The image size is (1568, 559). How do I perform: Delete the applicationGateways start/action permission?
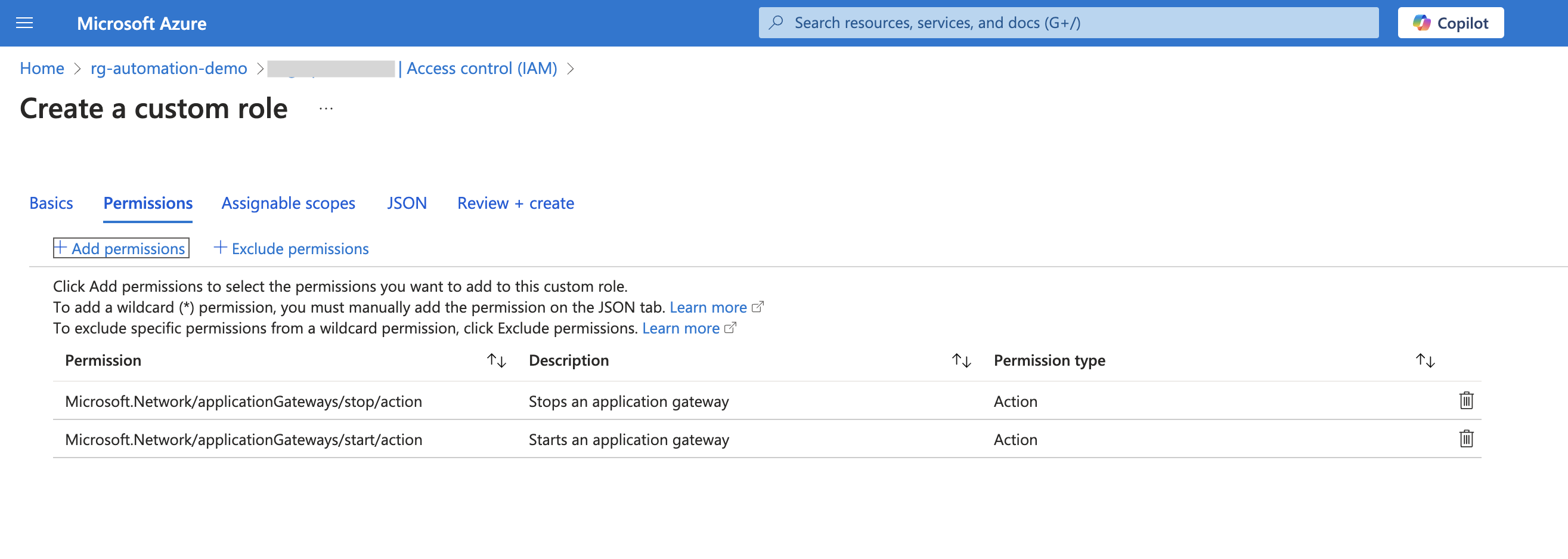pos(1466,439)
